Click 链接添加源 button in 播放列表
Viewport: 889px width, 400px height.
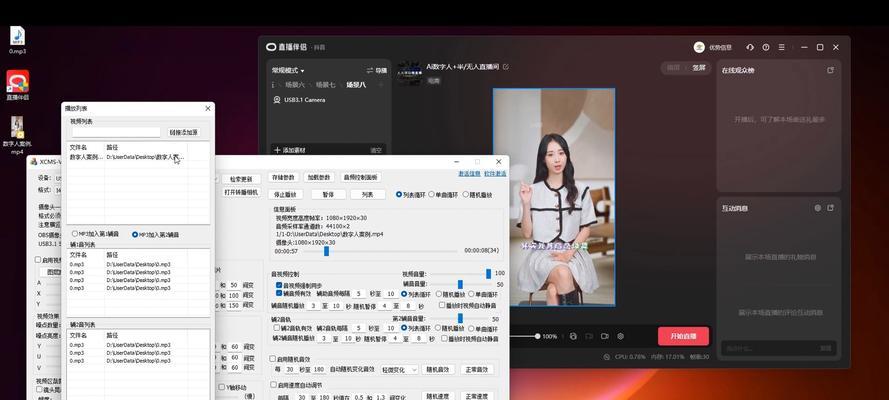click(x=184, y=133)
